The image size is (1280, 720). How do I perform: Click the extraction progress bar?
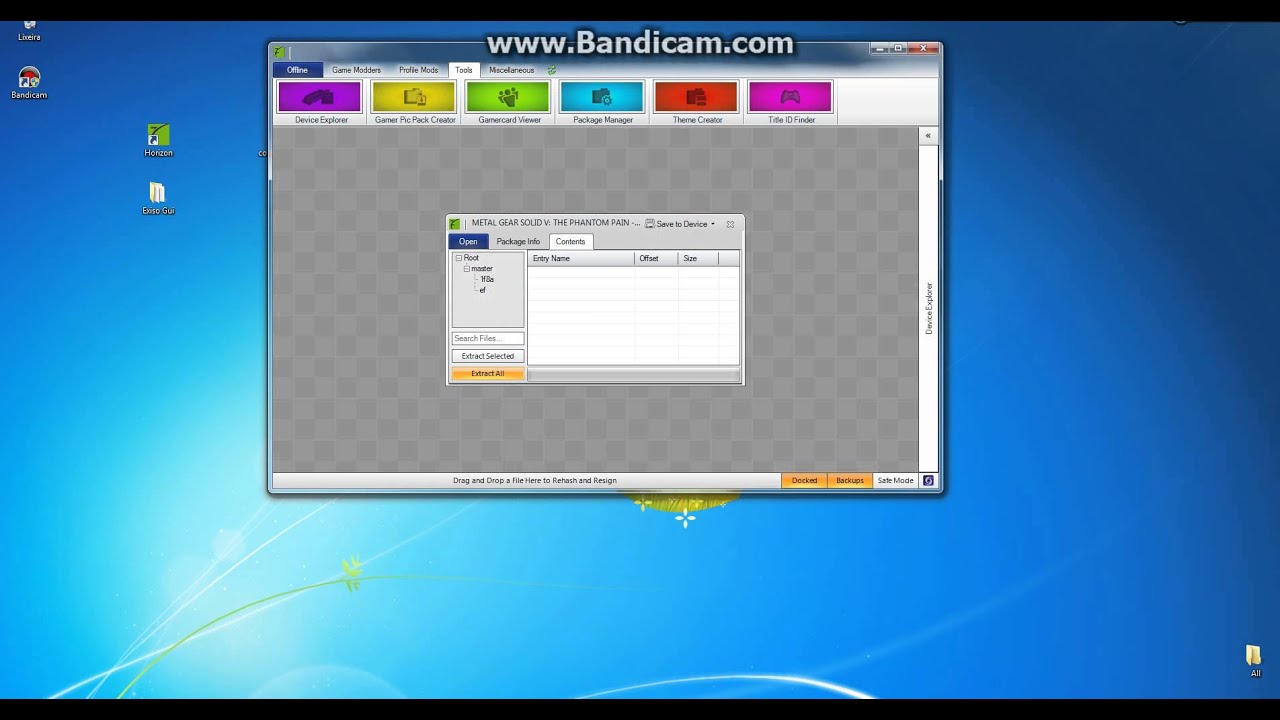(x=634, y=375)
